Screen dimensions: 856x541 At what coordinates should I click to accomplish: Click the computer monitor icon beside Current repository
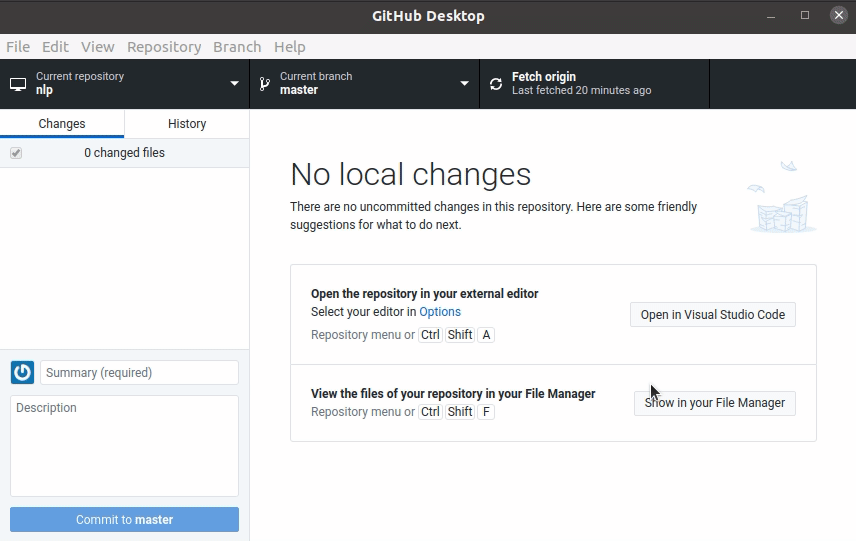tap(18, 84)
